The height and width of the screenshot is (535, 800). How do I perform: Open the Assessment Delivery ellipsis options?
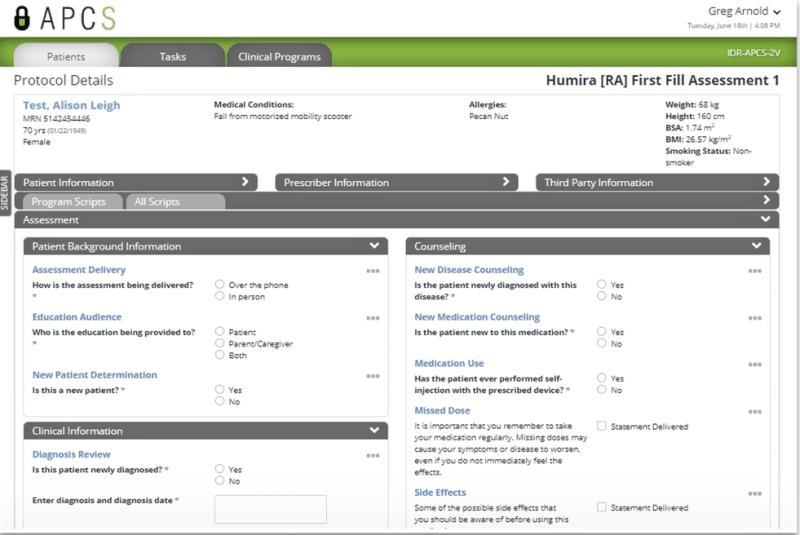pos(372,271)
